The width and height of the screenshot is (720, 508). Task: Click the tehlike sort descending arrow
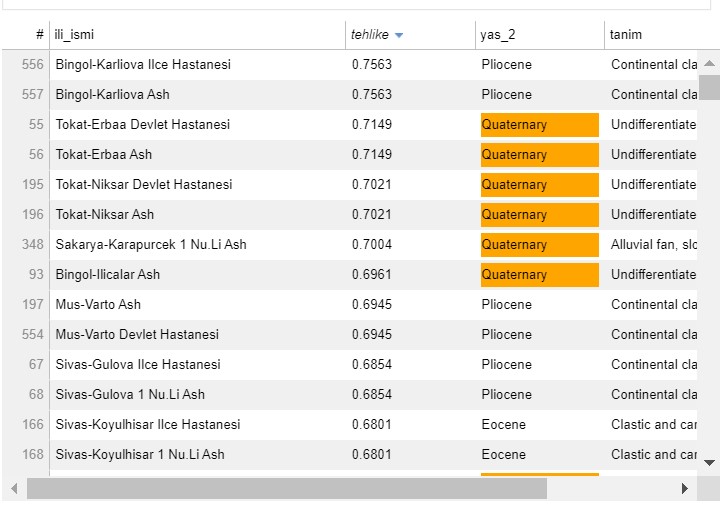pyautogui.click(x=399, y=35)
